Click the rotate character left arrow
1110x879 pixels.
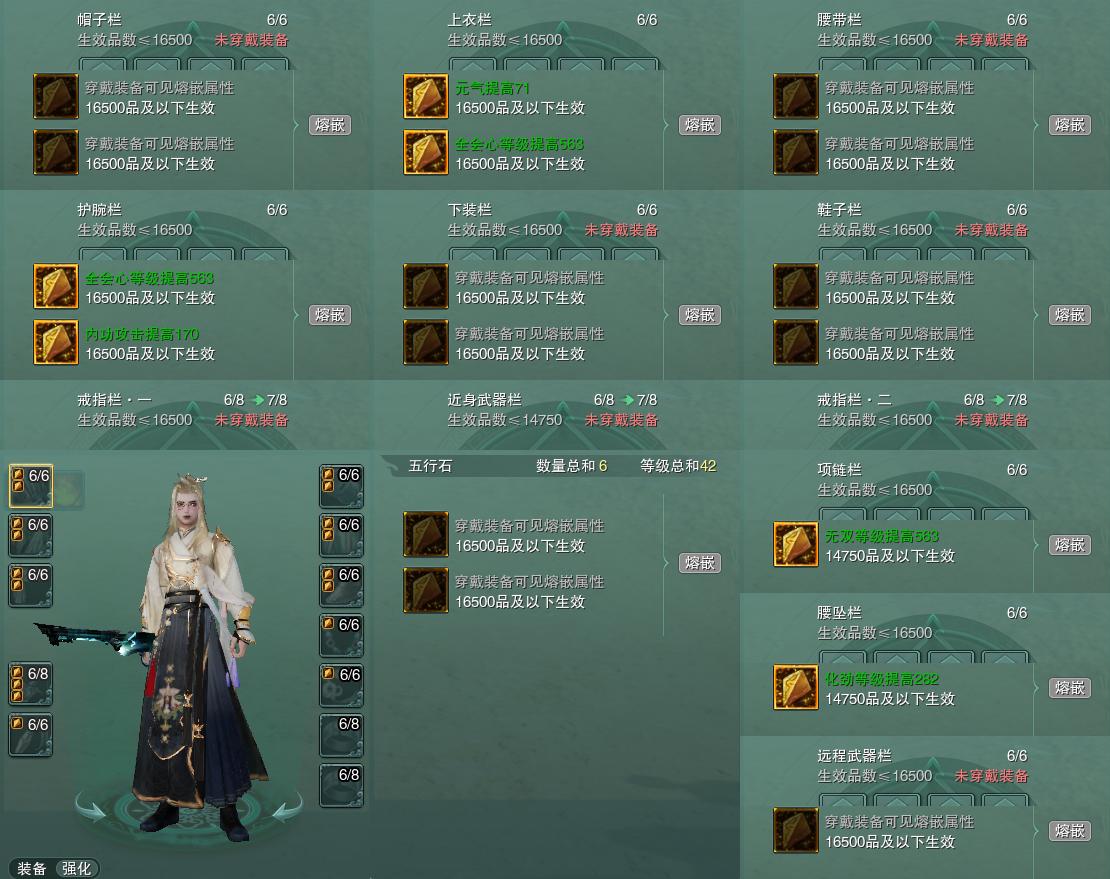pos(91,807)
